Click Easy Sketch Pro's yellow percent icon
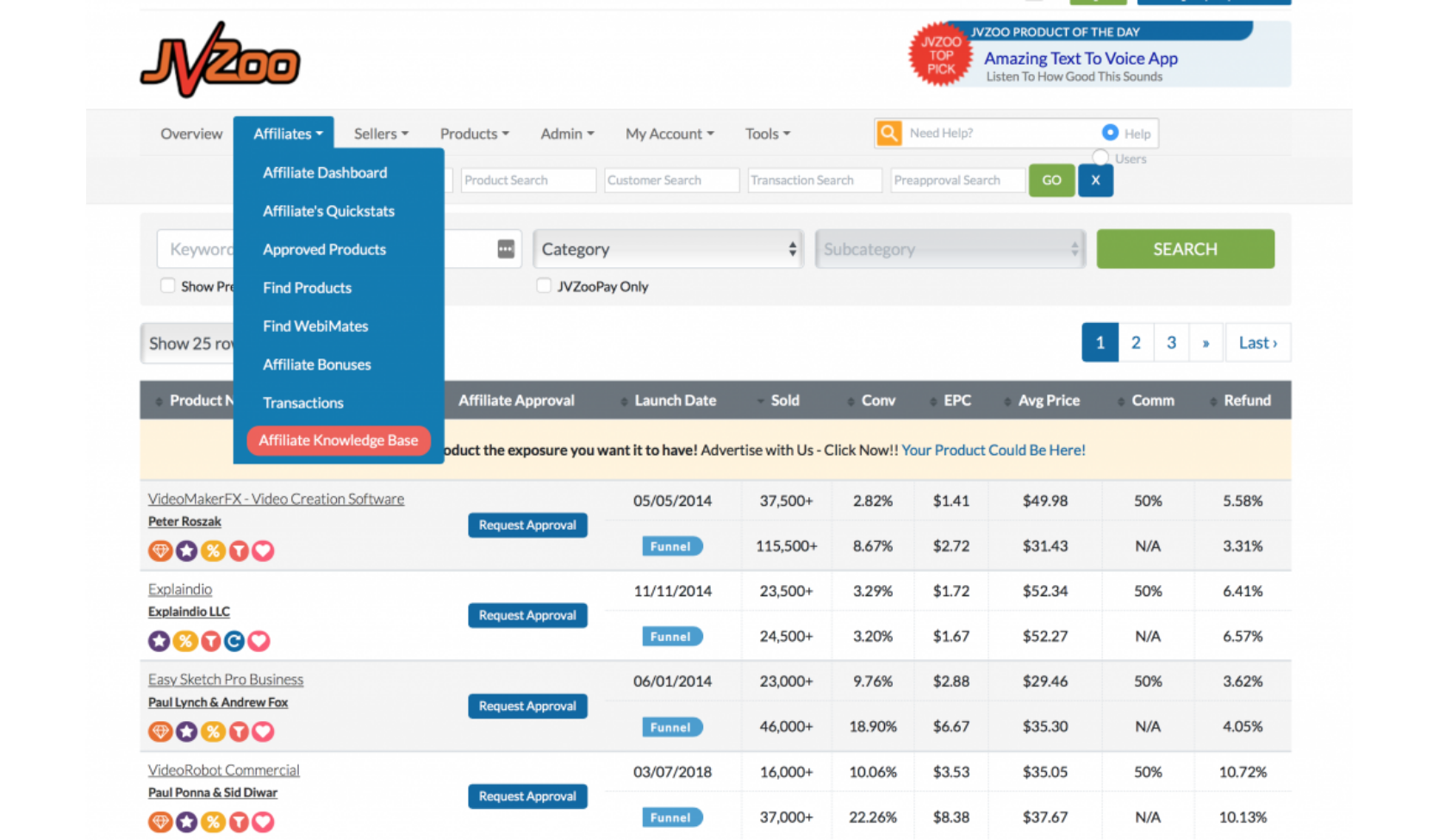 pyautogui.click(x=213, y=731)
